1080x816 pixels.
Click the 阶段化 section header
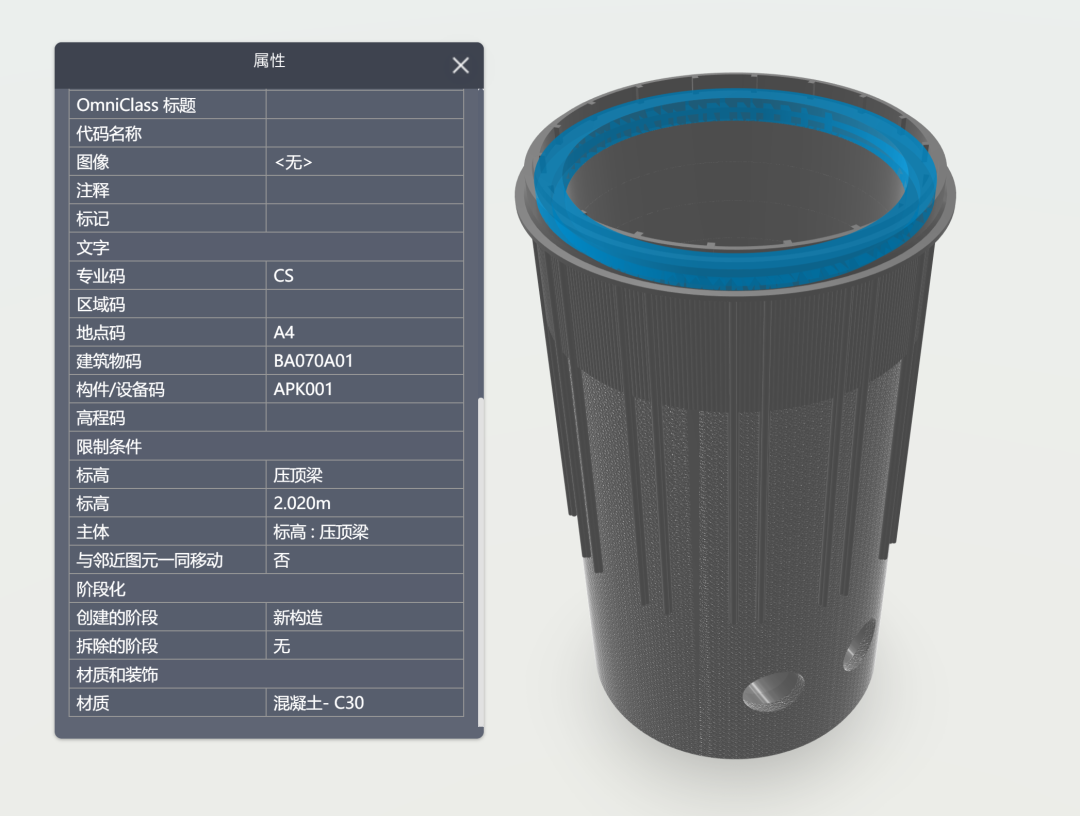tap(267, 589)
